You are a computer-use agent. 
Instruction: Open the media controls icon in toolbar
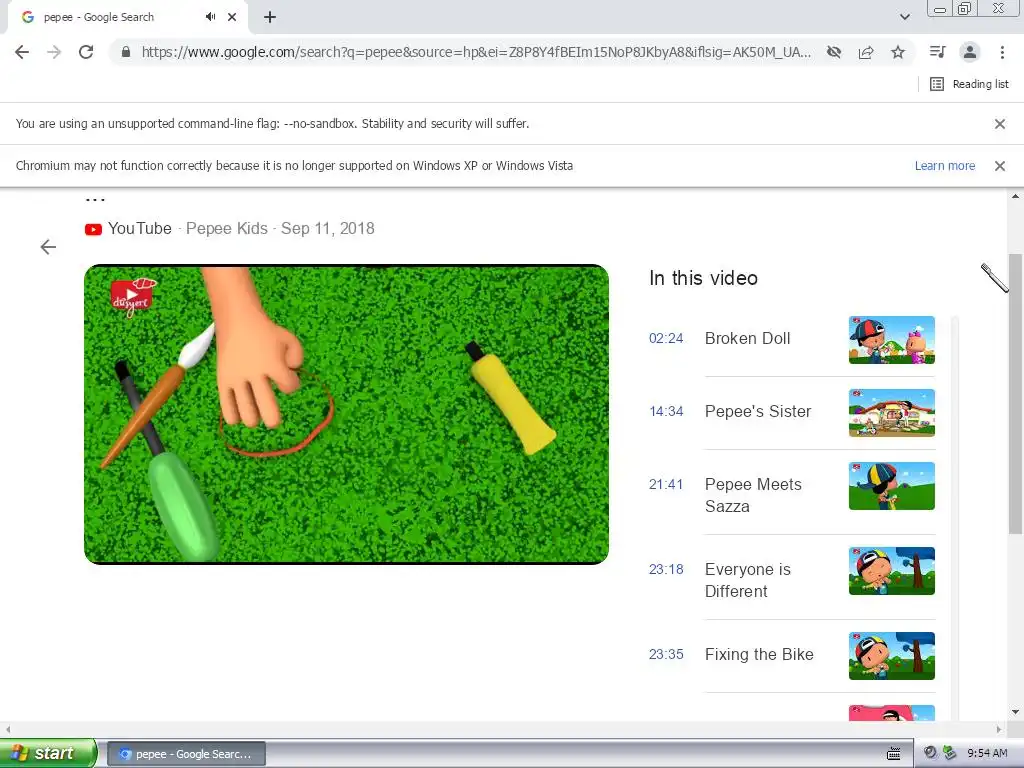[x=937, y=52]
